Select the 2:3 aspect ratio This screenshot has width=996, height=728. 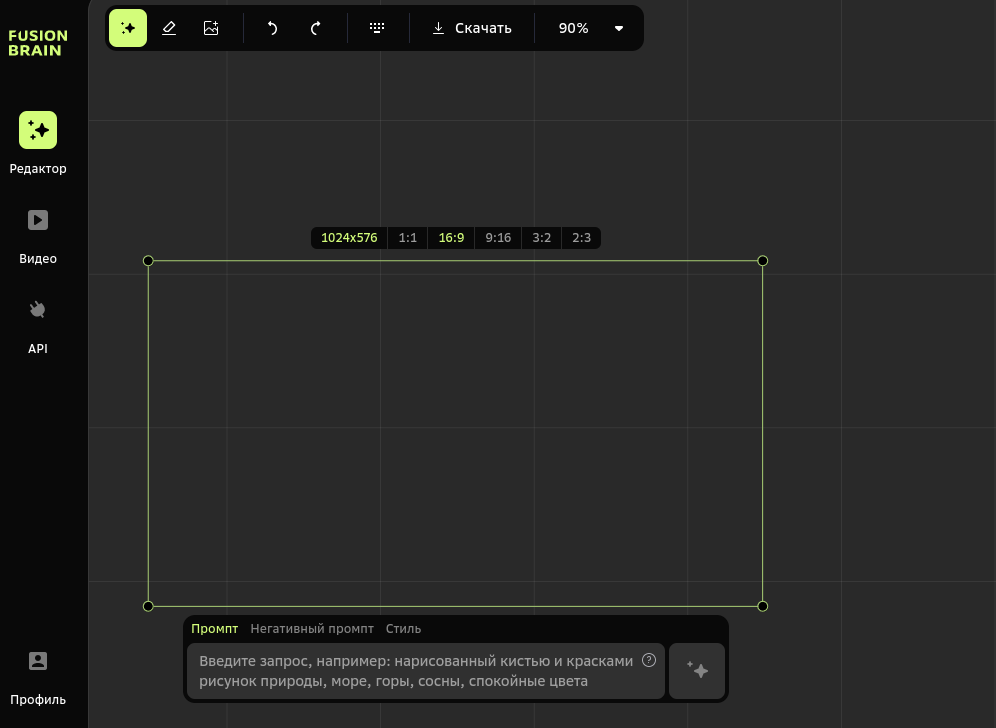[581, 238]
